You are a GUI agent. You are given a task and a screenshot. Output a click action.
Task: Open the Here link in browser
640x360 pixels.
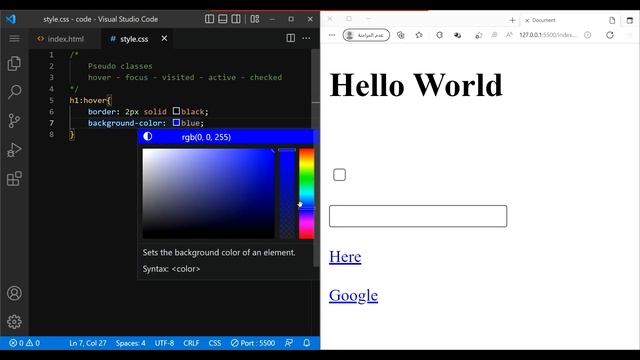[345, 257]
